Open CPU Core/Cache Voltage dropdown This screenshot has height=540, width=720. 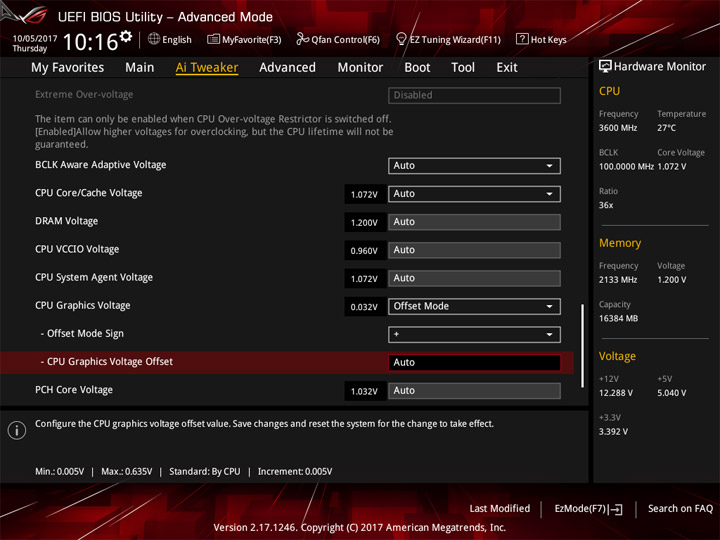tap(474, 194)
